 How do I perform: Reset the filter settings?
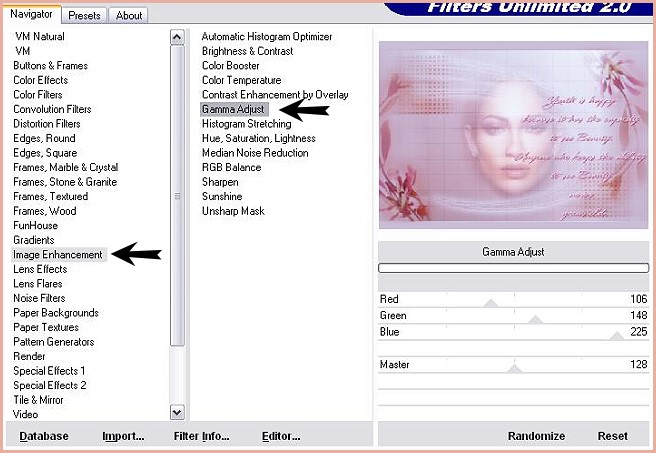point(613,436)
